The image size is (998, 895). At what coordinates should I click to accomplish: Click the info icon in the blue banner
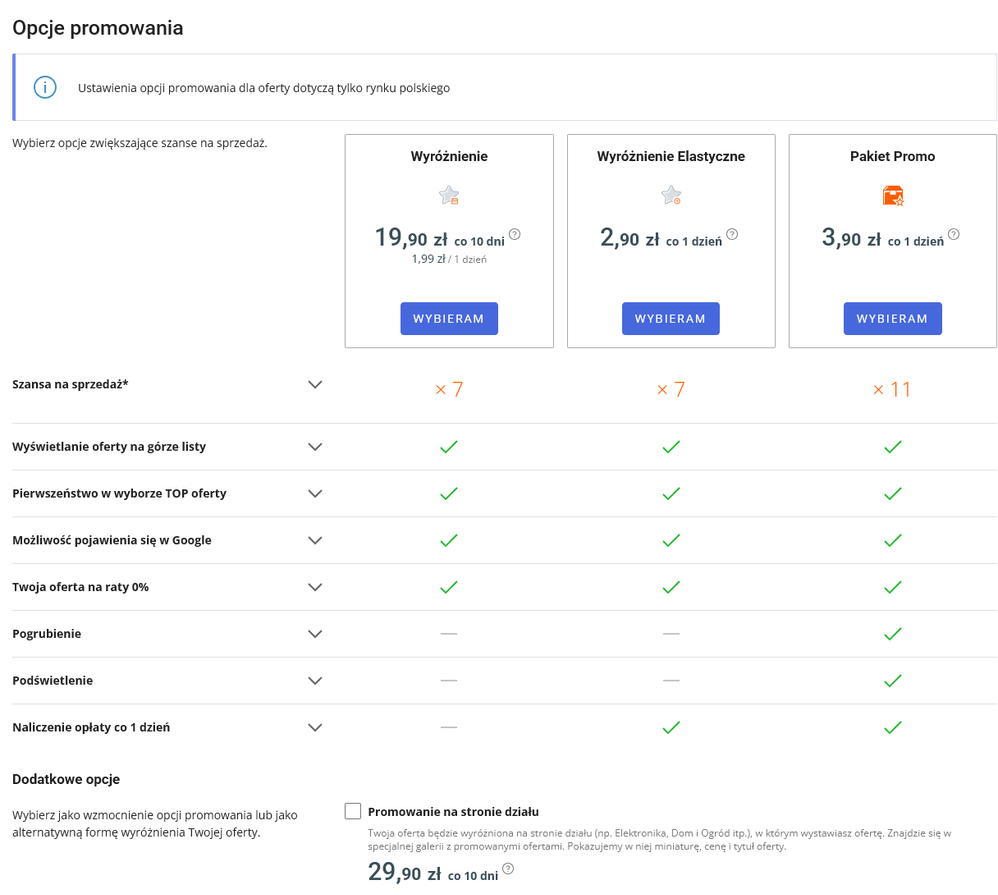[x=45, y=87]
